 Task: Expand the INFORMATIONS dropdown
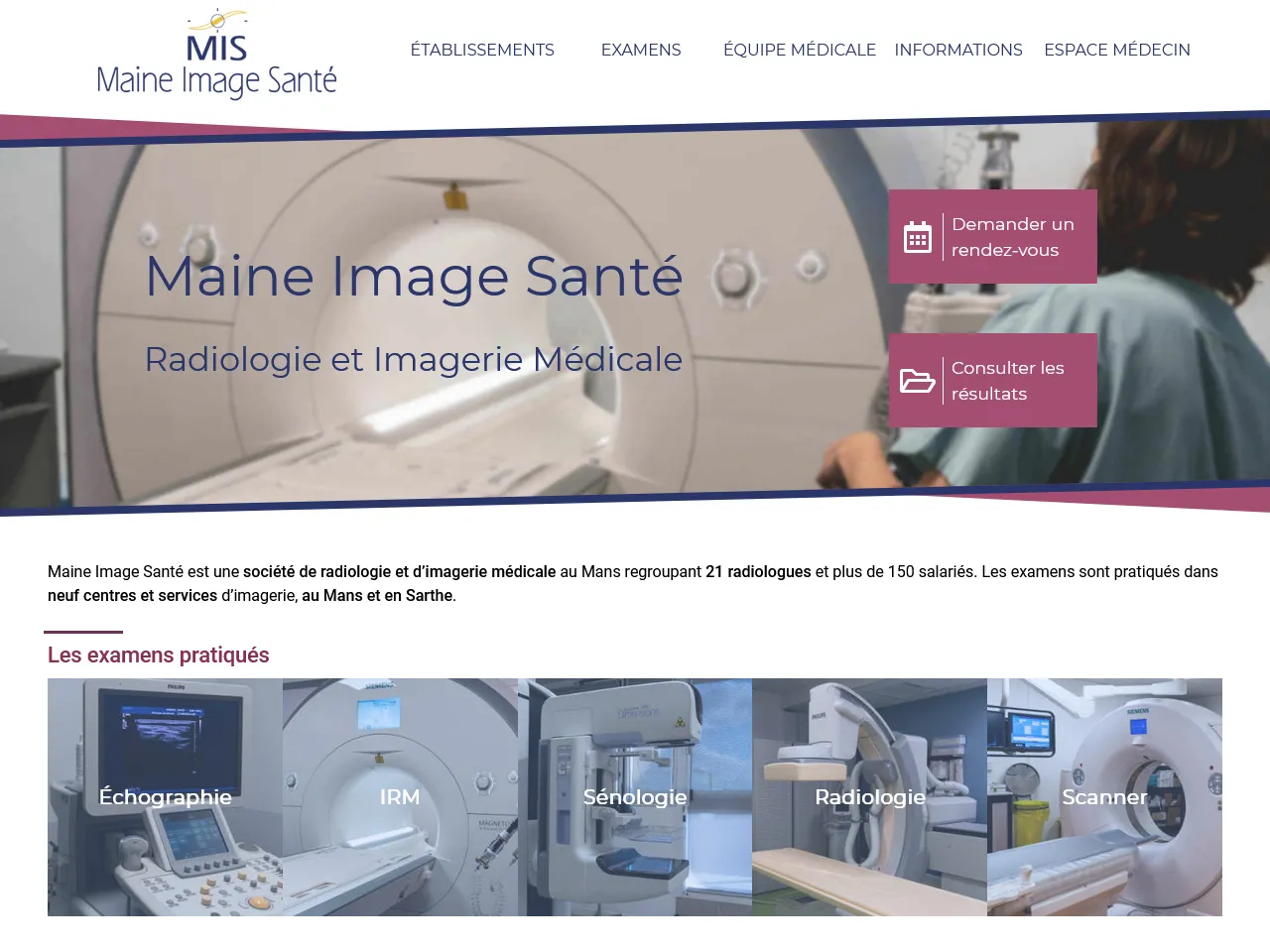(x=958, y=49)
